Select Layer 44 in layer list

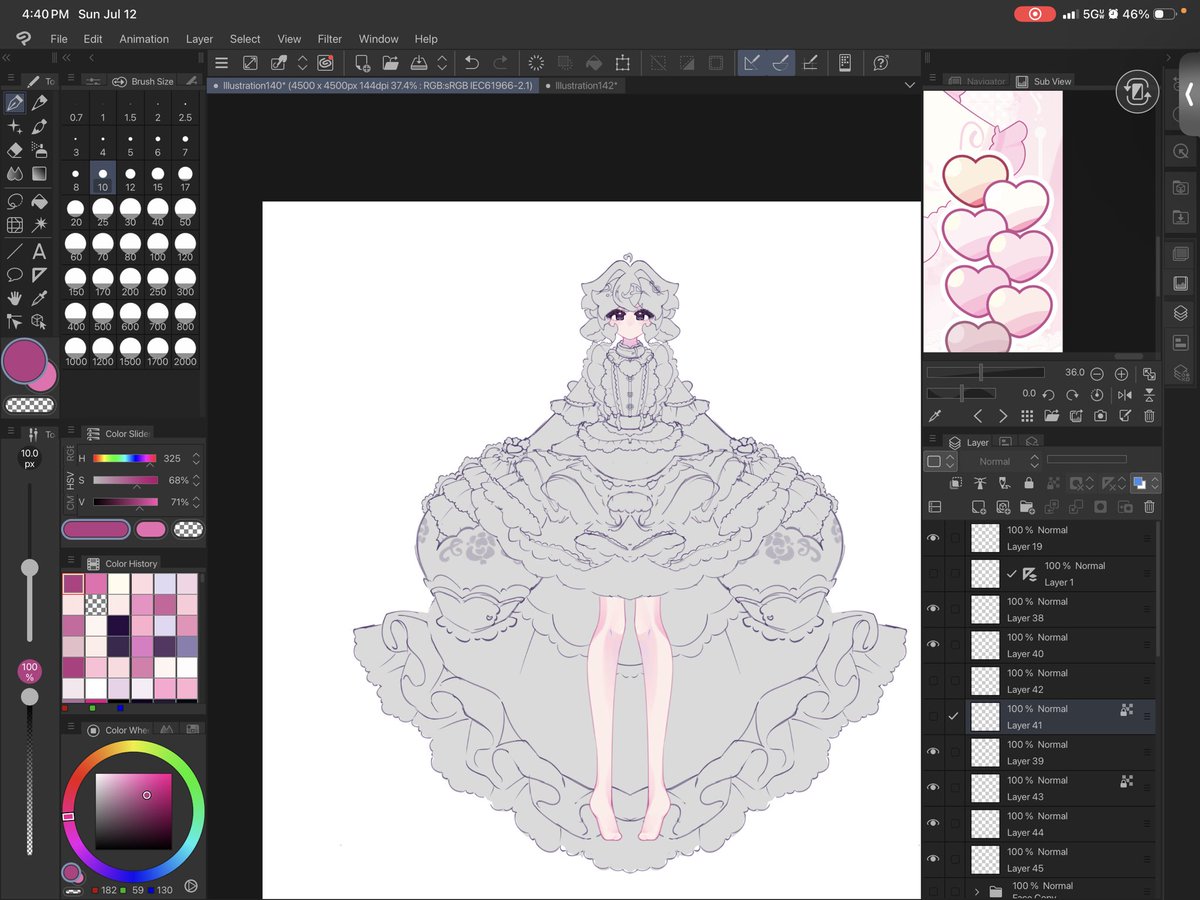pos(1061,824)
